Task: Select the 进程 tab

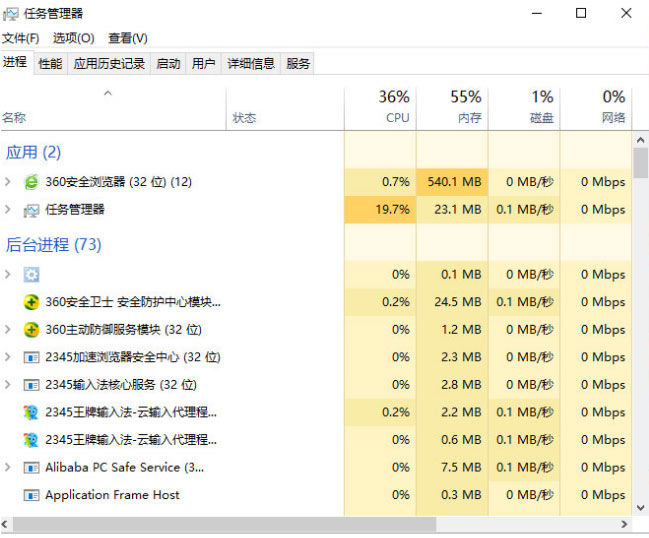Action: click(15, 62)
